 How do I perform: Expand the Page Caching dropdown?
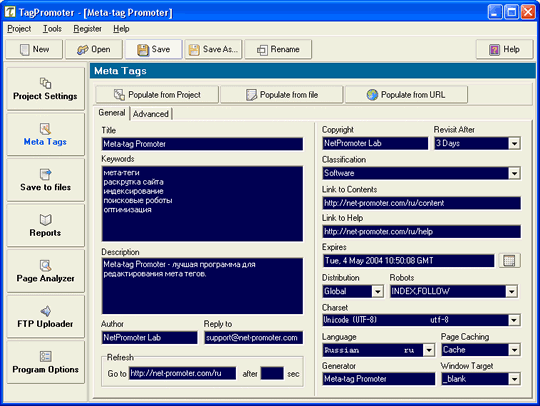click(x=514, y=350)
